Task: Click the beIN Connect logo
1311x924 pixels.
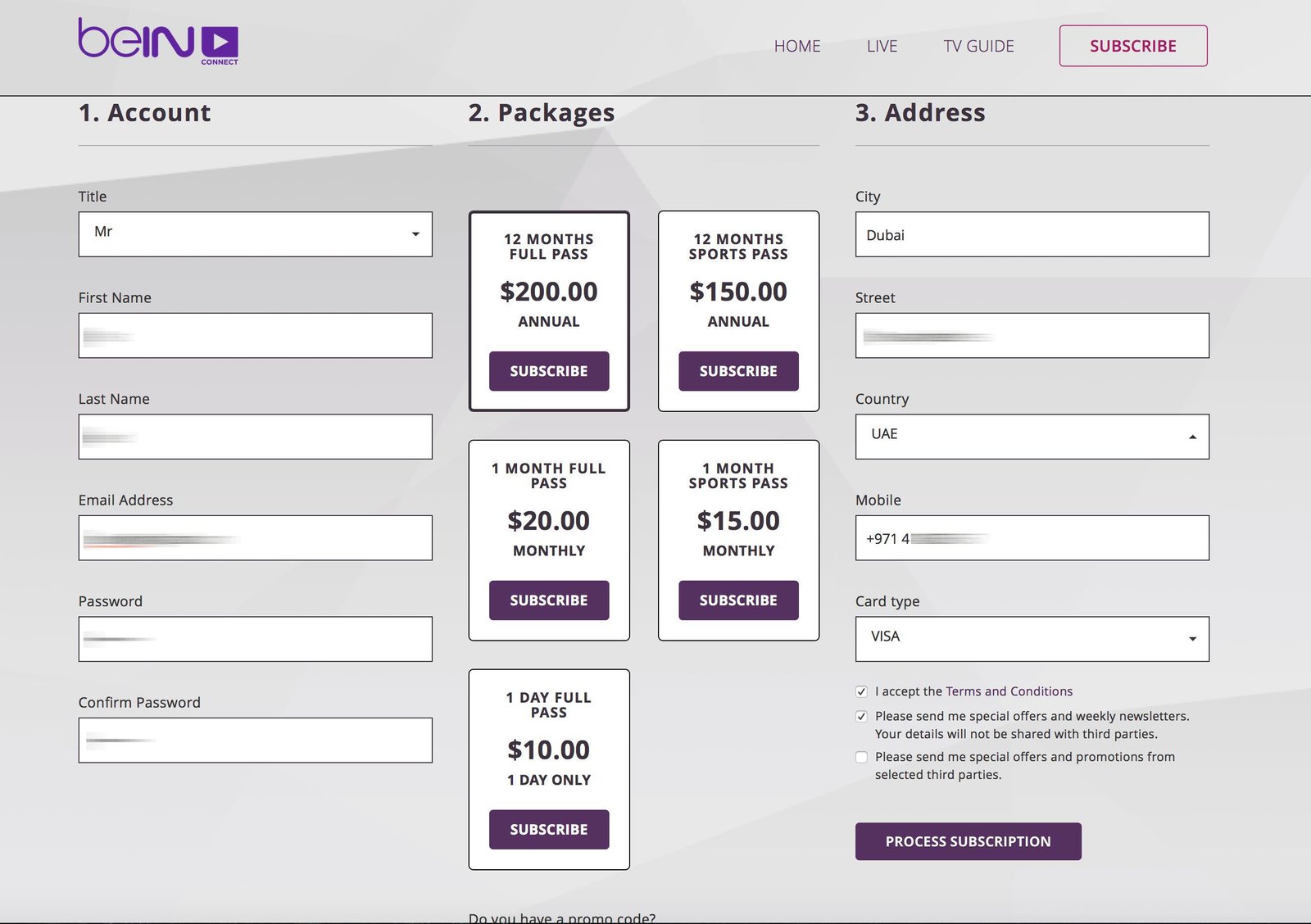Action: pyautogui.click(x=158, y=42)
